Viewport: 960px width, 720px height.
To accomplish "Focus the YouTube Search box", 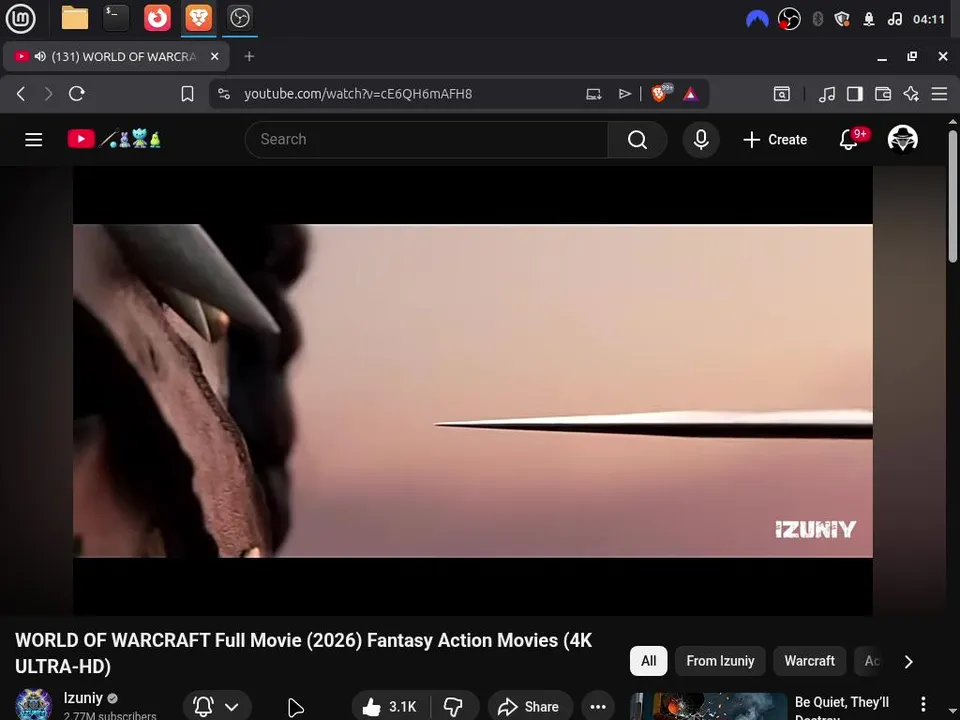I will 426,140.
